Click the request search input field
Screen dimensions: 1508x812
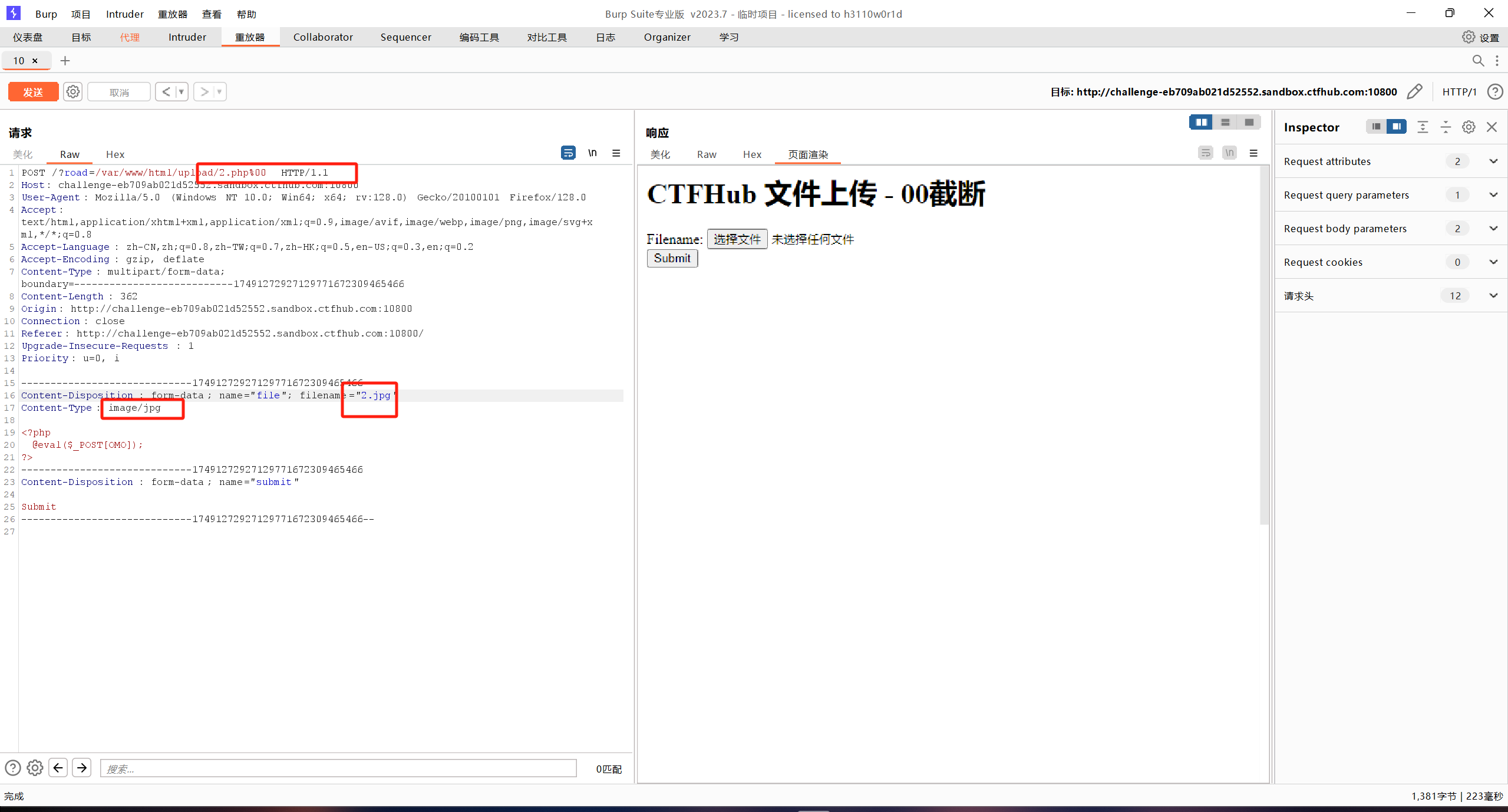click(338, 768)
